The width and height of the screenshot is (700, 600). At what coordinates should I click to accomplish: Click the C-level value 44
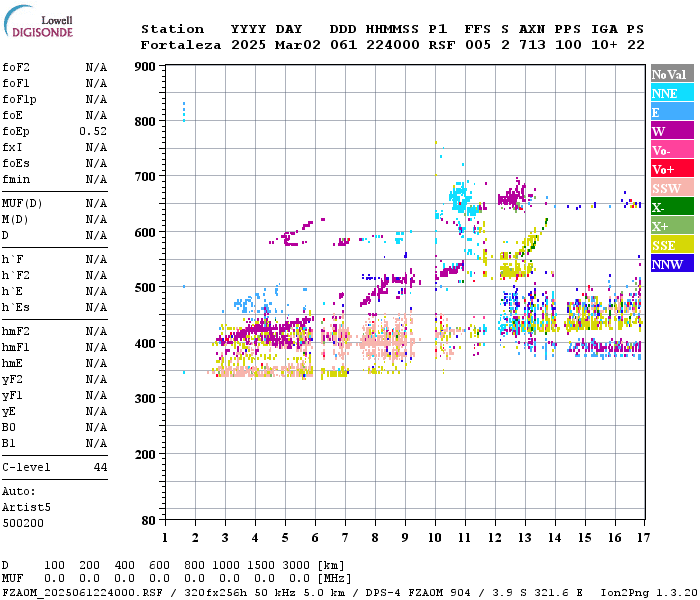pos(100,467)
